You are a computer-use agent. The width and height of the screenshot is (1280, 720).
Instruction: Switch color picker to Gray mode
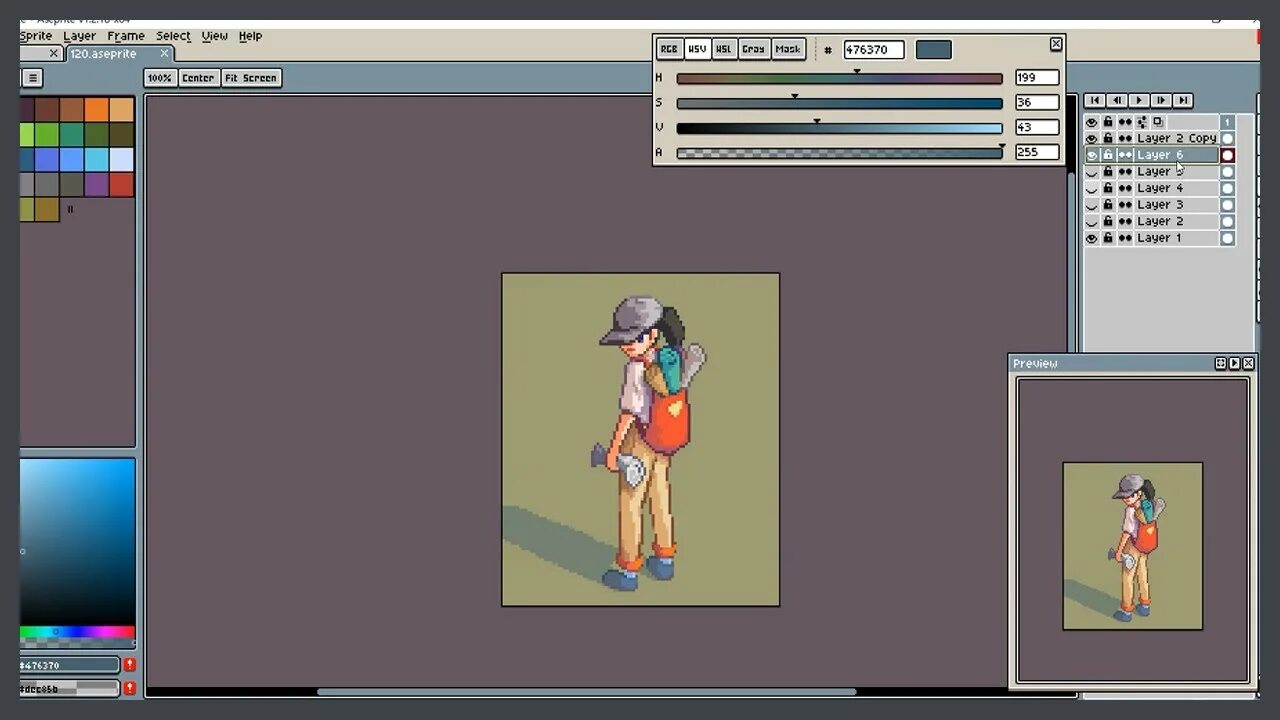(754, 49)
